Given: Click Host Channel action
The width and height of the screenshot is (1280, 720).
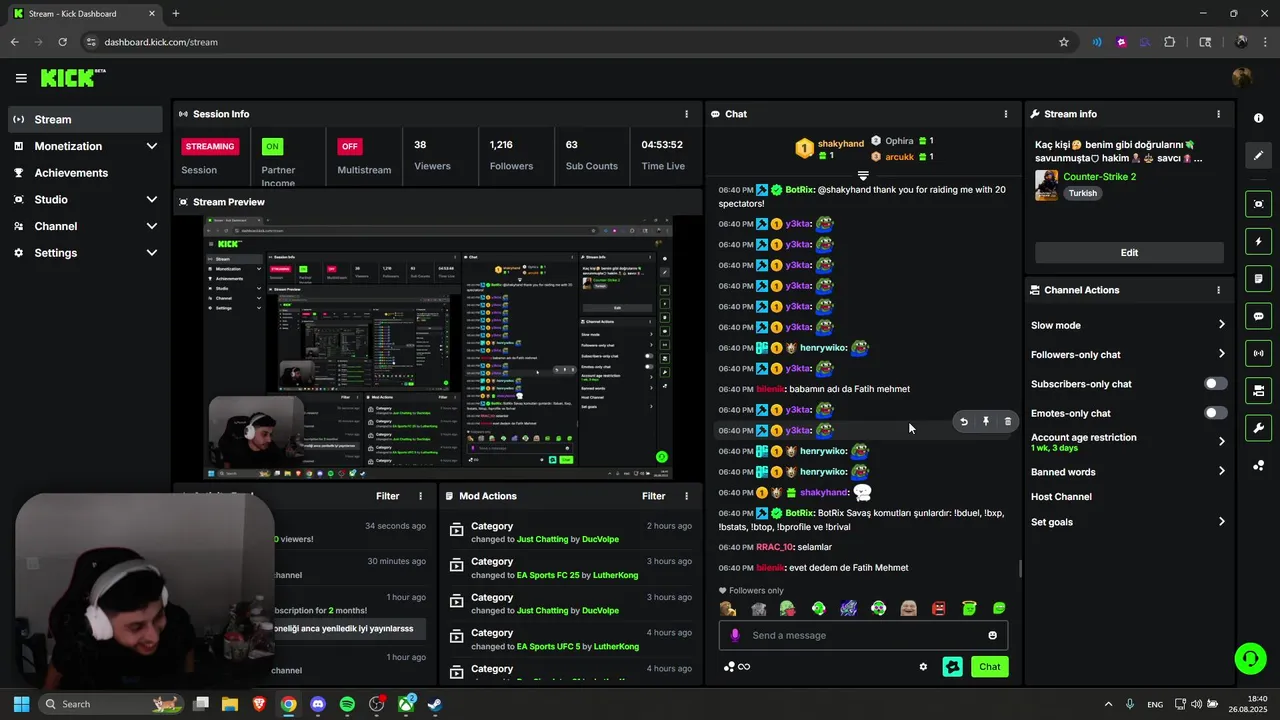Looking at the screenshot, I should coord(1061,497).
